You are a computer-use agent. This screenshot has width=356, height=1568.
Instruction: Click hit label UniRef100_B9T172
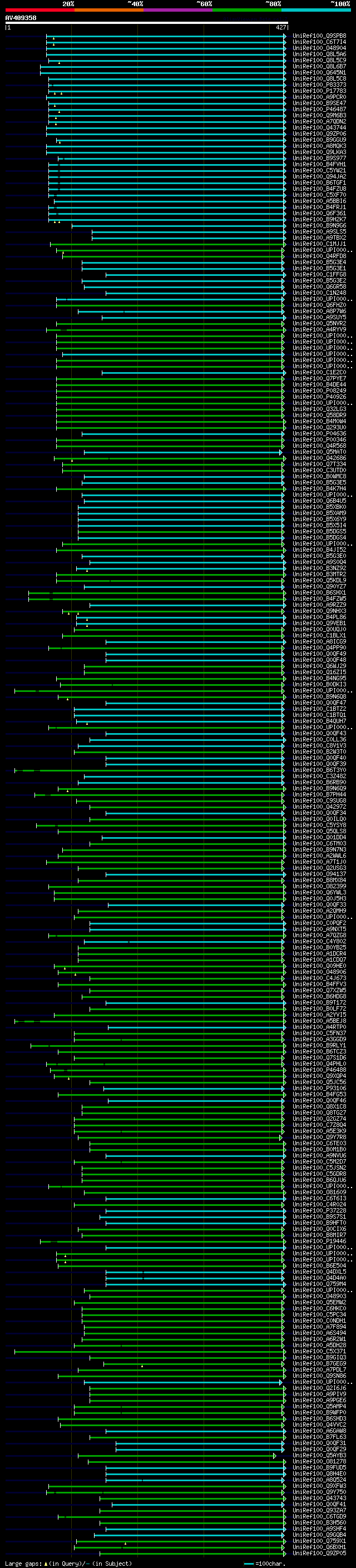[319, 1002]
